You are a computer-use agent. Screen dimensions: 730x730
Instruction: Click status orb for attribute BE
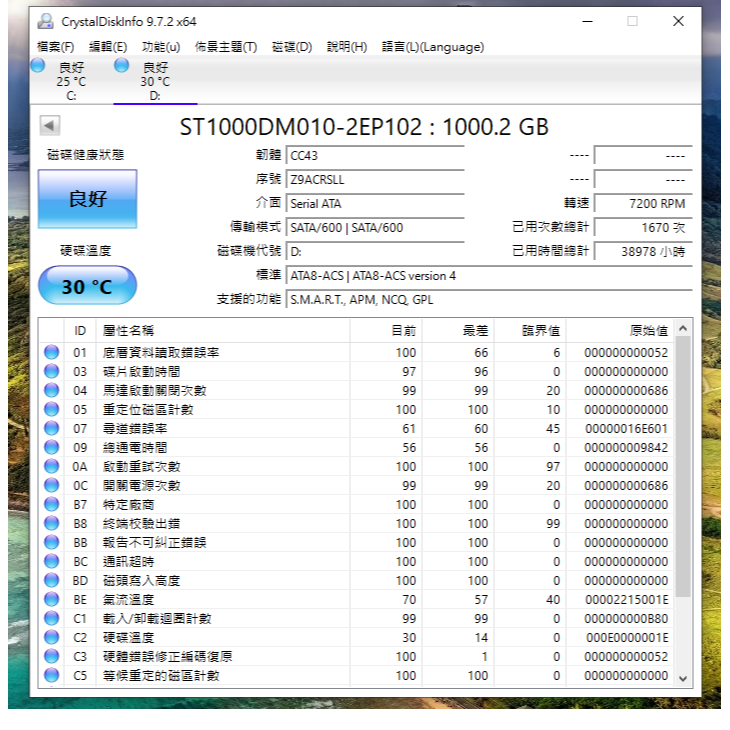pyautogui.click(x=52, y=600)
